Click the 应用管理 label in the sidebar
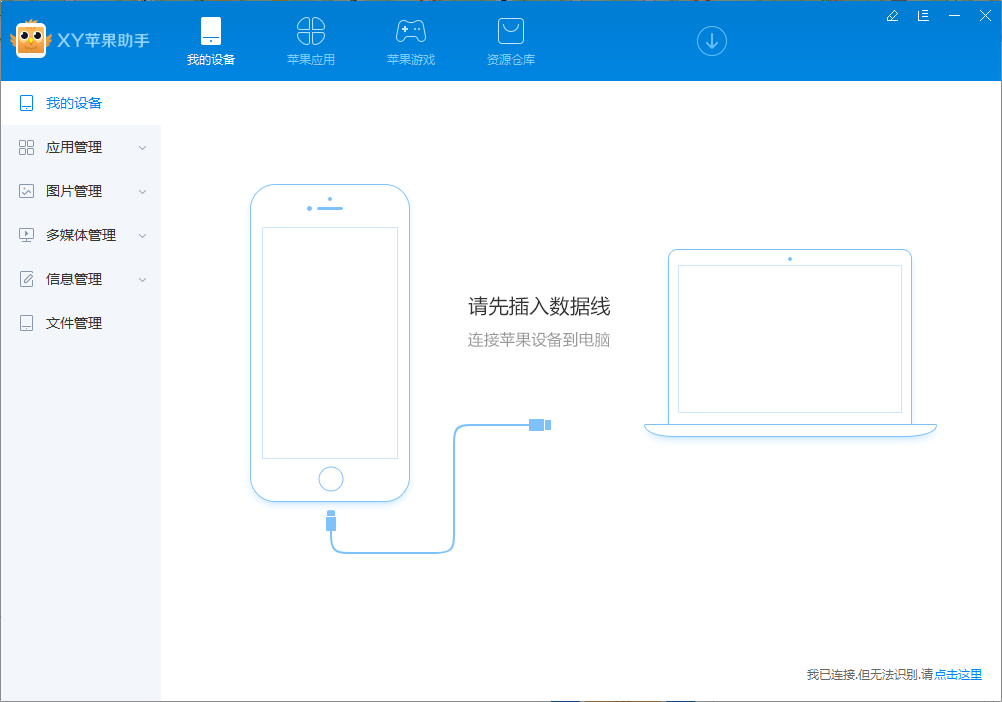Viewport: 1002px width, 702px height. pyautogui.click(x=73, y=148)
